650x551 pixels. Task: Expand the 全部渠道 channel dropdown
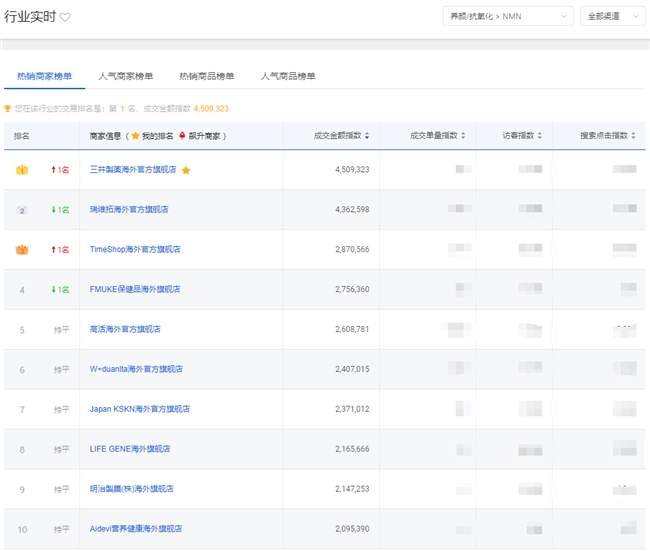(x=612, y=16)
